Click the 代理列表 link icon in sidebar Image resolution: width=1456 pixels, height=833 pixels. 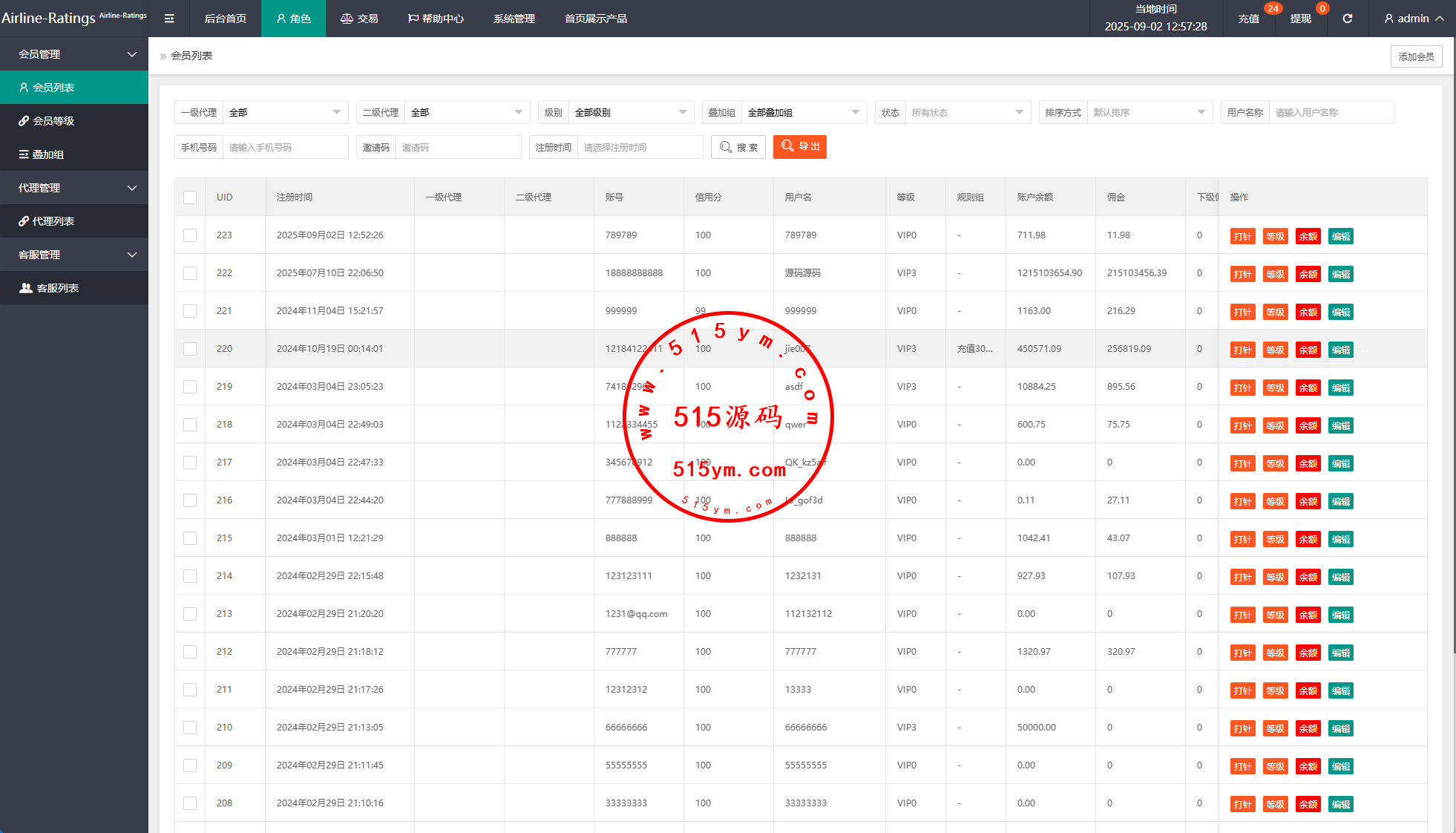24,221
